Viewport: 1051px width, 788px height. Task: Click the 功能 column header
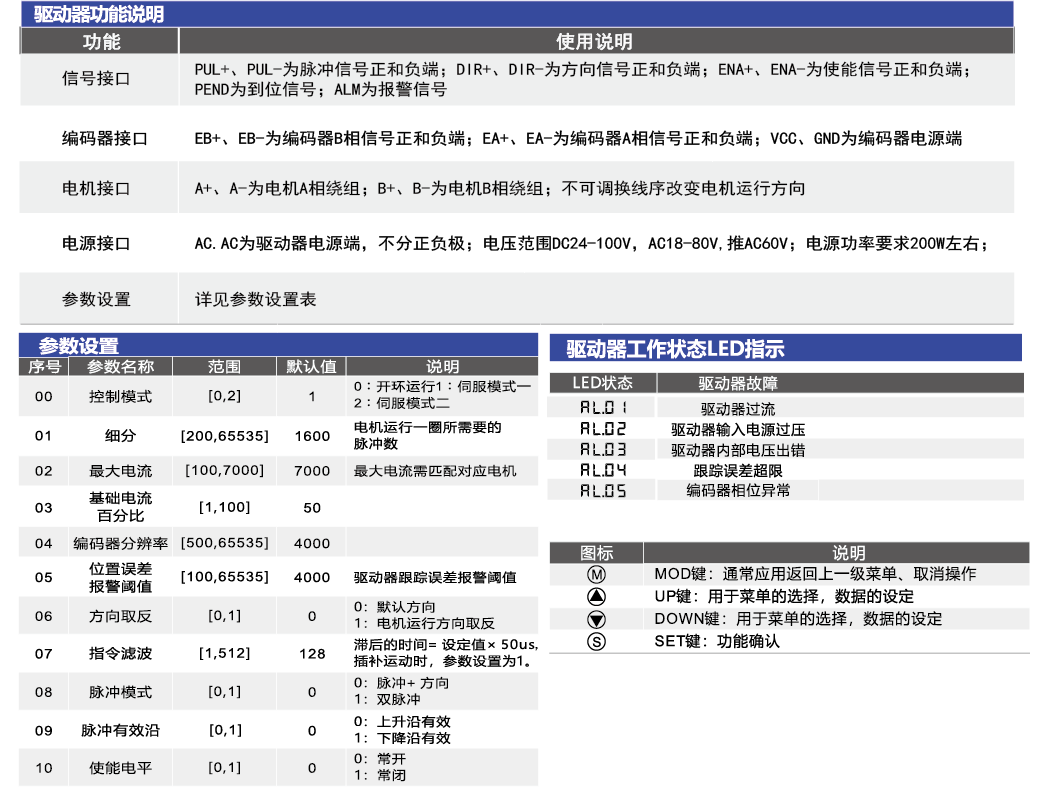[101, 42]
